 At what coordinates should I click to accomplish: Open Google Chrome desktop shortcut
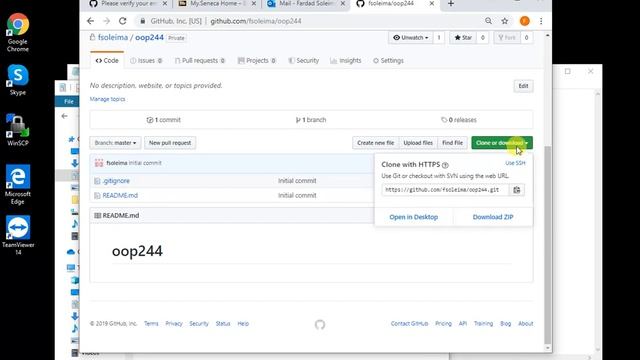coord(18,32)
